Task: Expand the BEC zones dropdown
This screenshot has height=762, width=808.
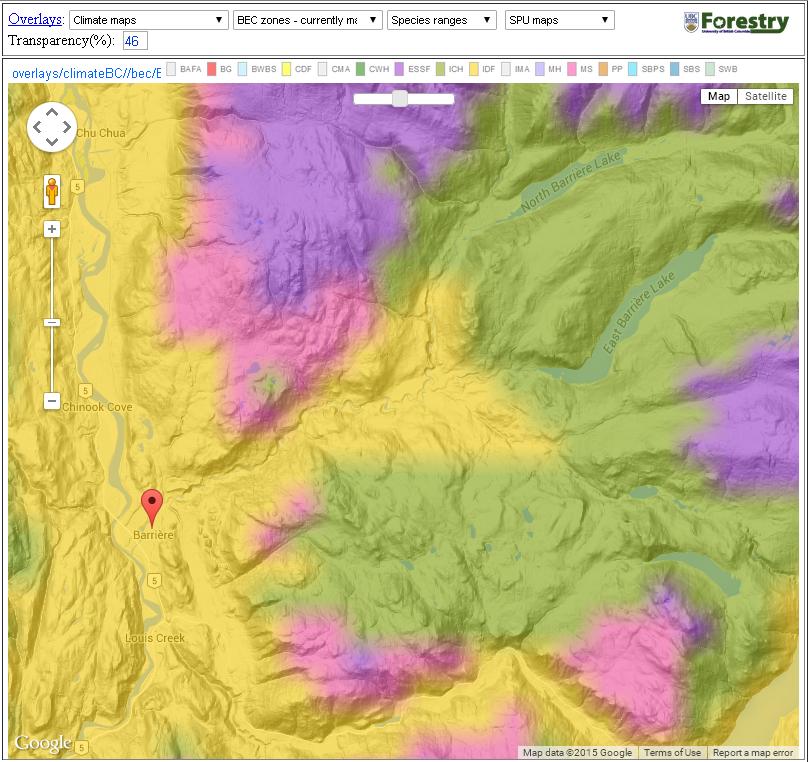Action: (x=307, y=20)
